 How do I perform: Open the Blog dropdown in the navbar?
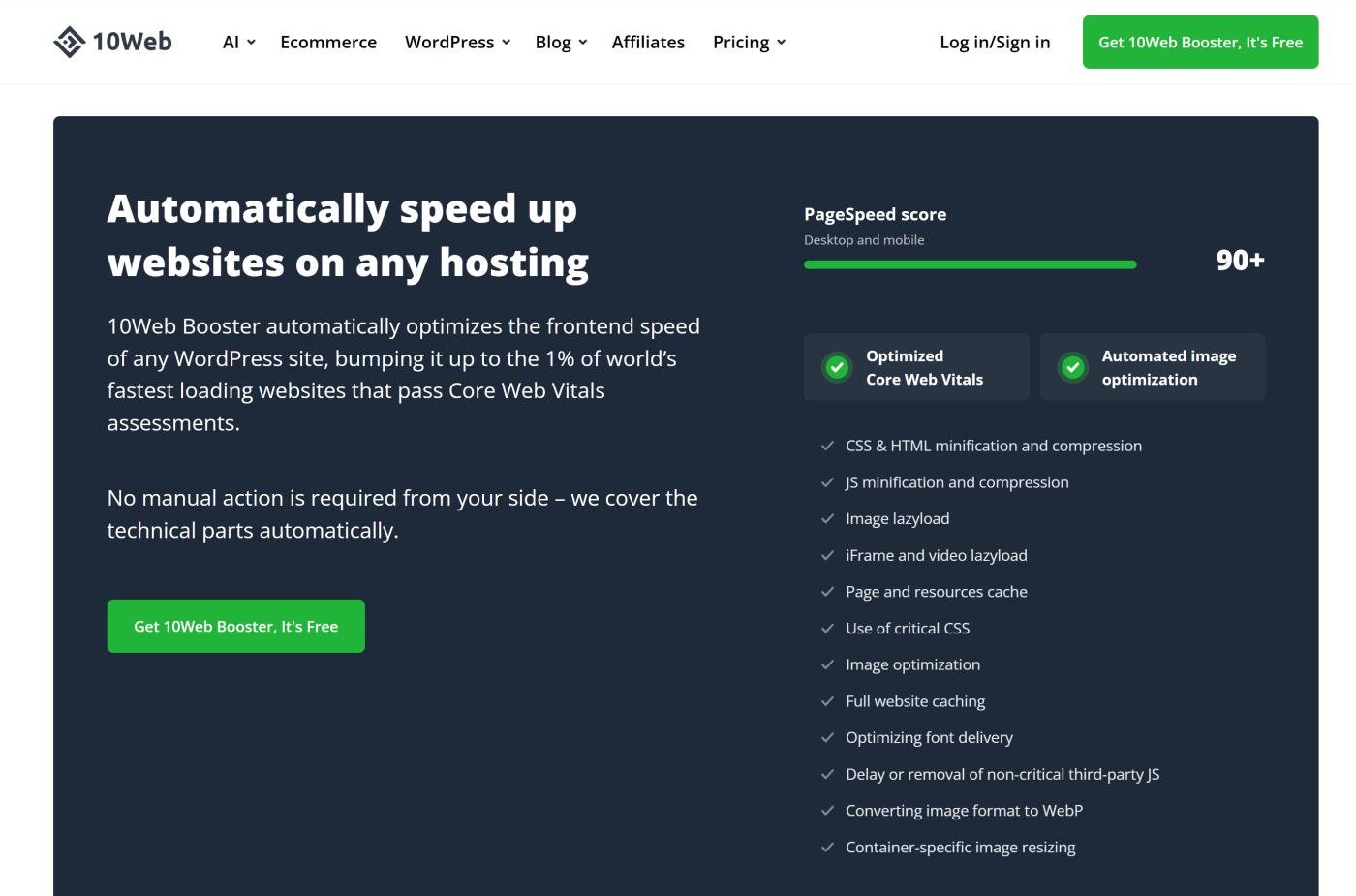[x=560, y=42]
